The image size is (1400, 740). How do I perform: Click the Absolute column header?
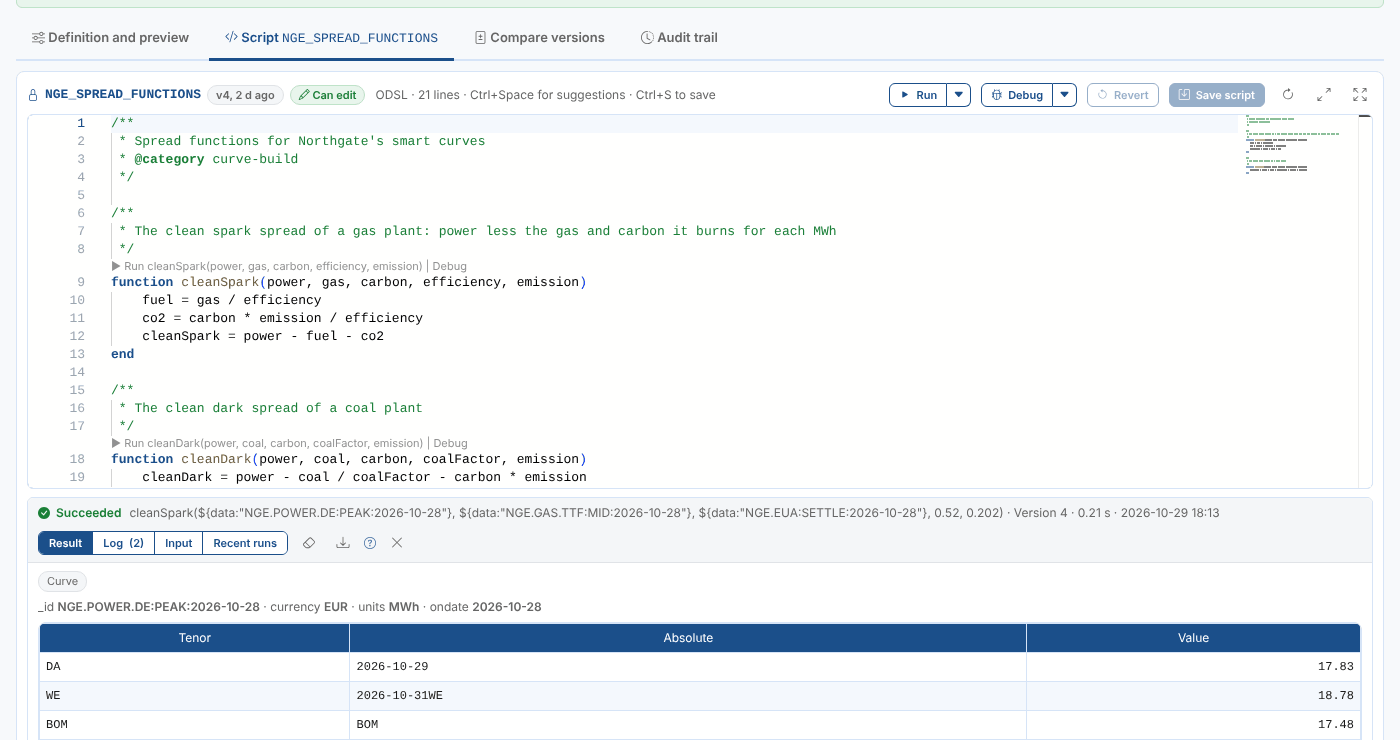[x=688, y=638]
